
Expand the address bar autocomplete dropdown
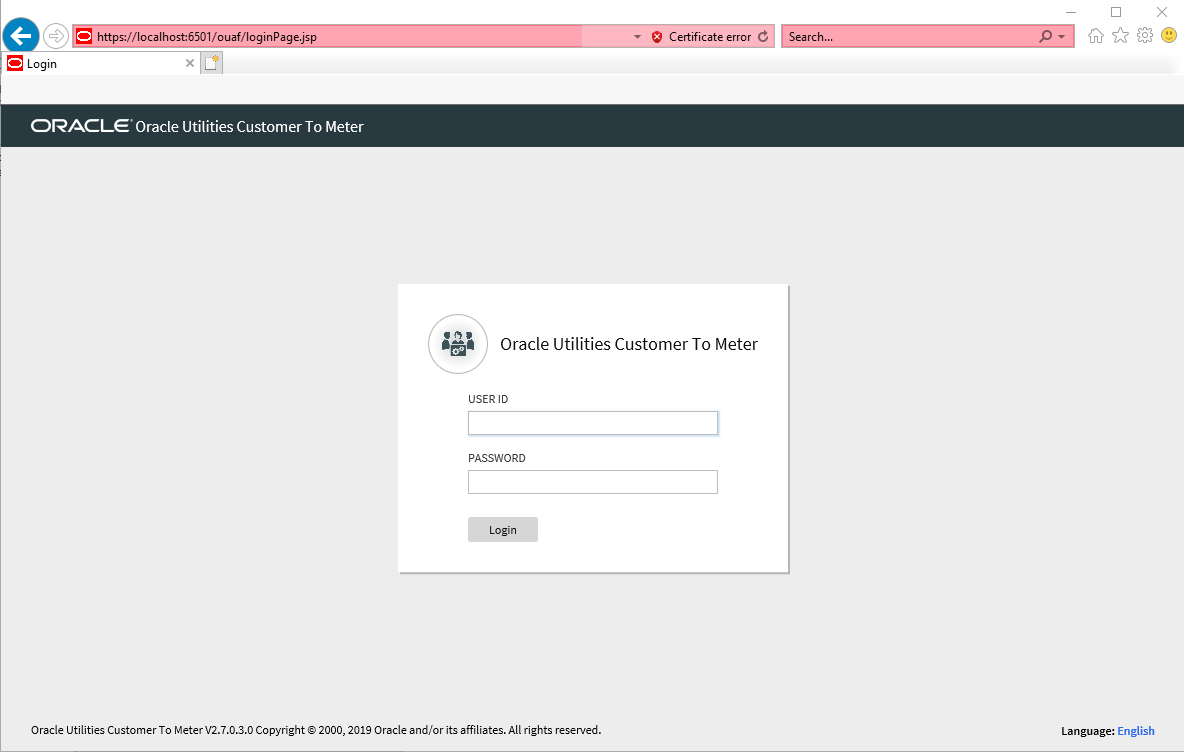[637, 37]
